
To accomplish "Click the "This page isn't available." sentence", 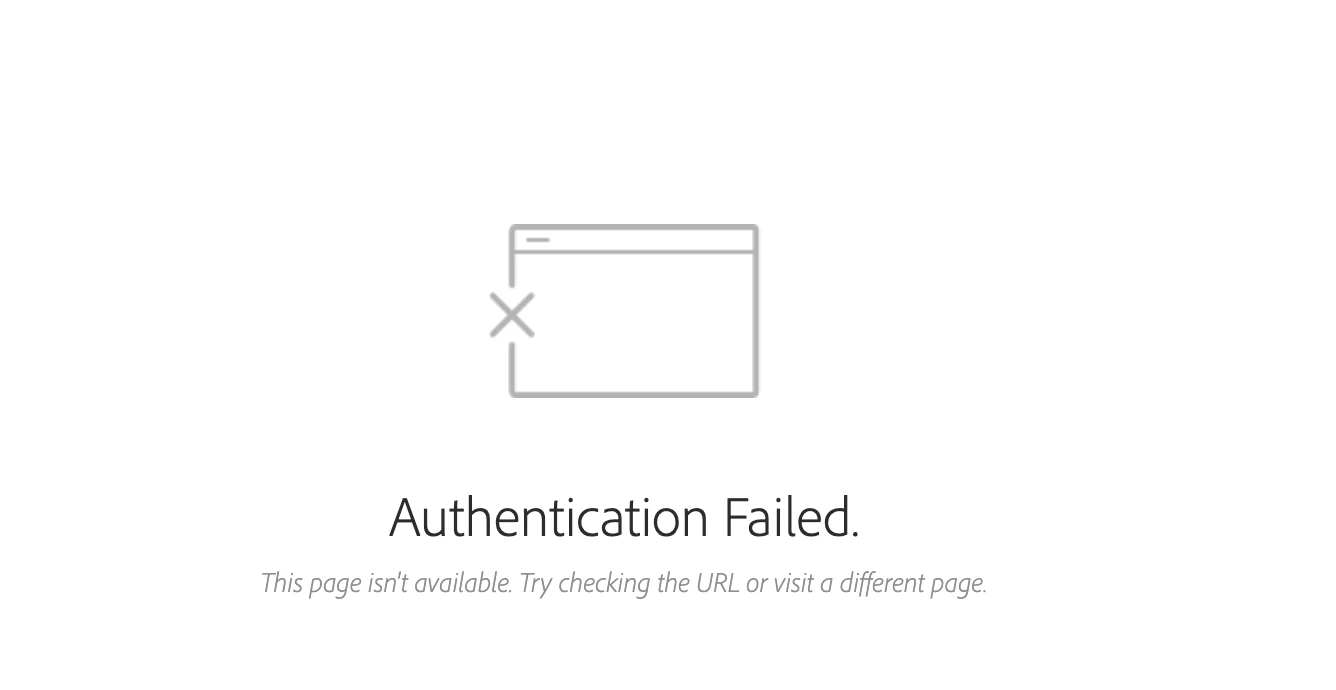I will tap(387, 583).
